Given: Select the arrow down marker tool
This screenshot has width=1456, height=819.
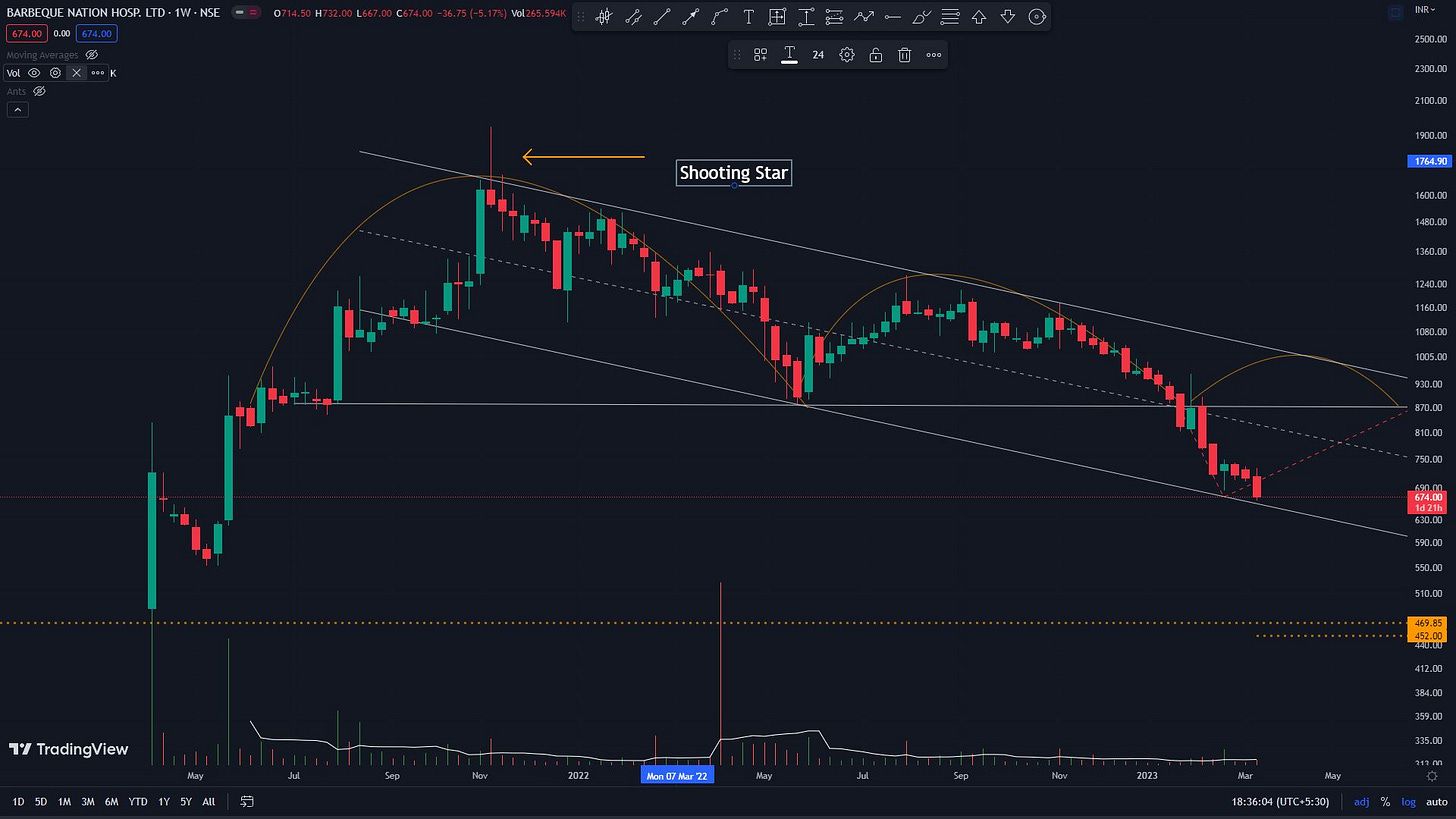Looking at the screenshot, I should pos(1008,17).
